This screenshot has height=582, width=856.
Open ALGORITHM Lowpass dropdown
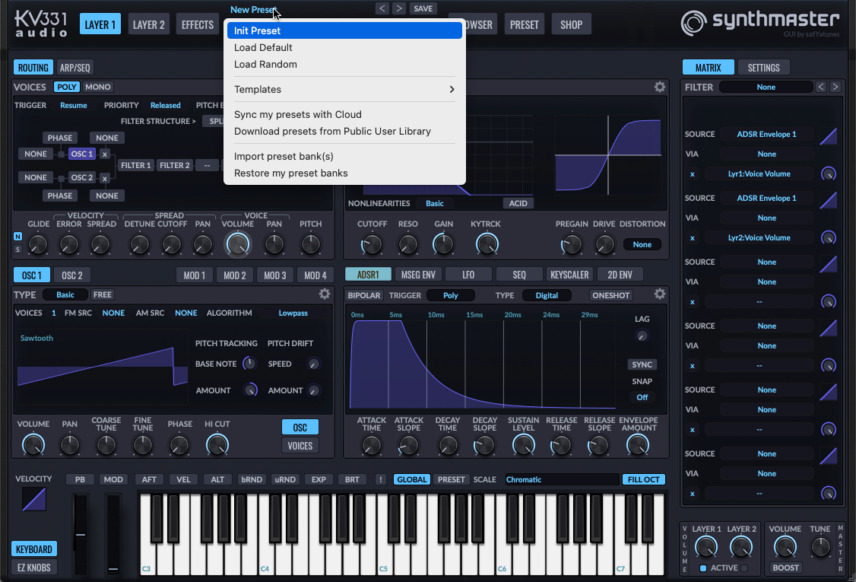click(x=293, y=313)
